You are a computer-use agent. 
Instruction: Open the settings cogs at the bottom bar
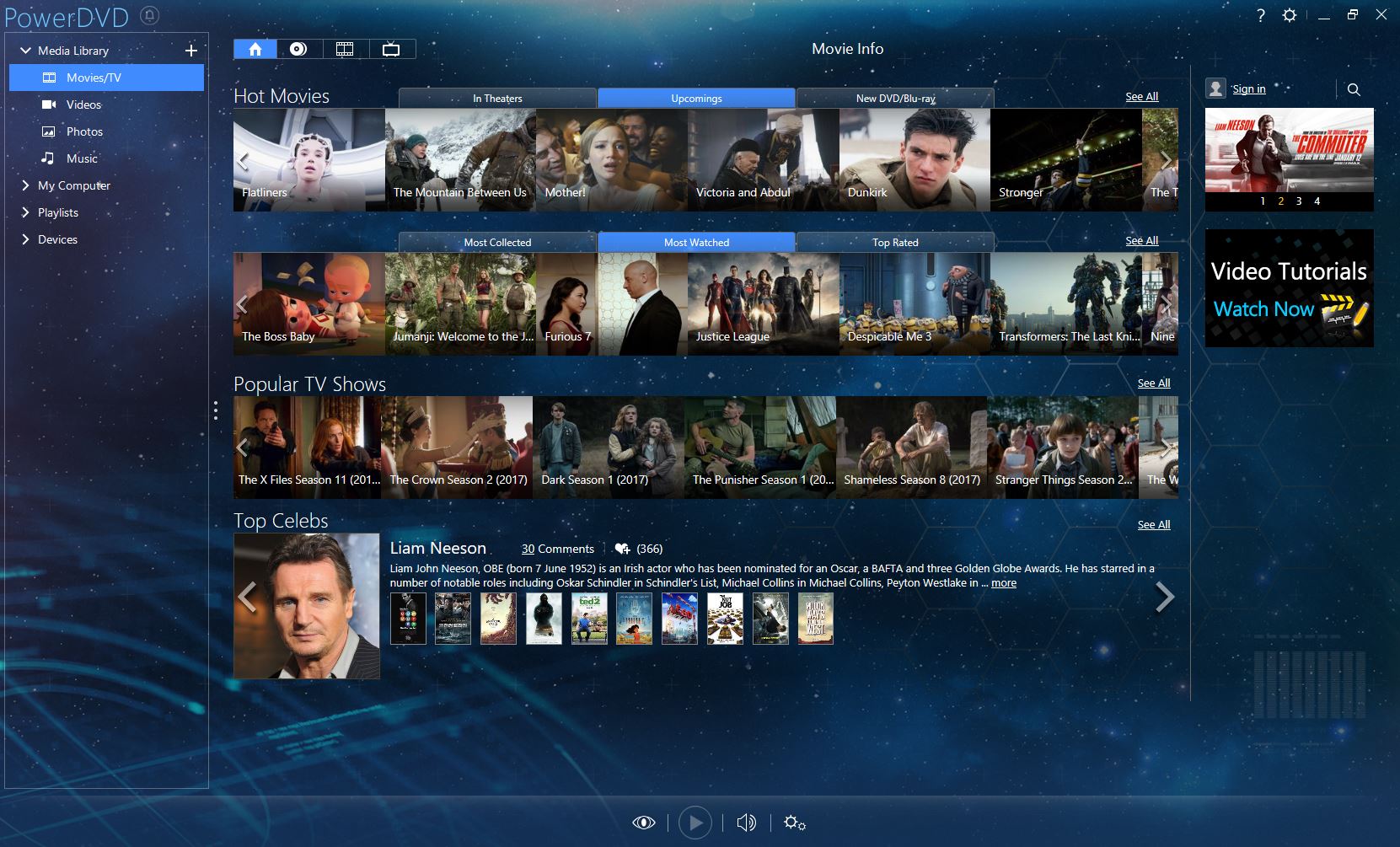793,822
